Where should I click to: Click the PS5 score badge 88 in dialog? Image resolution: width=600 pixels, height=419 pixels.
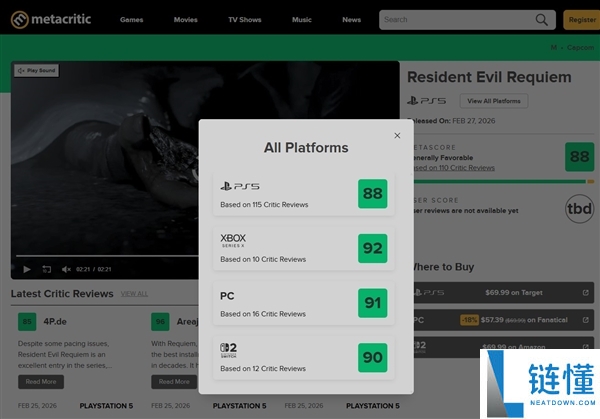point(373,194)
